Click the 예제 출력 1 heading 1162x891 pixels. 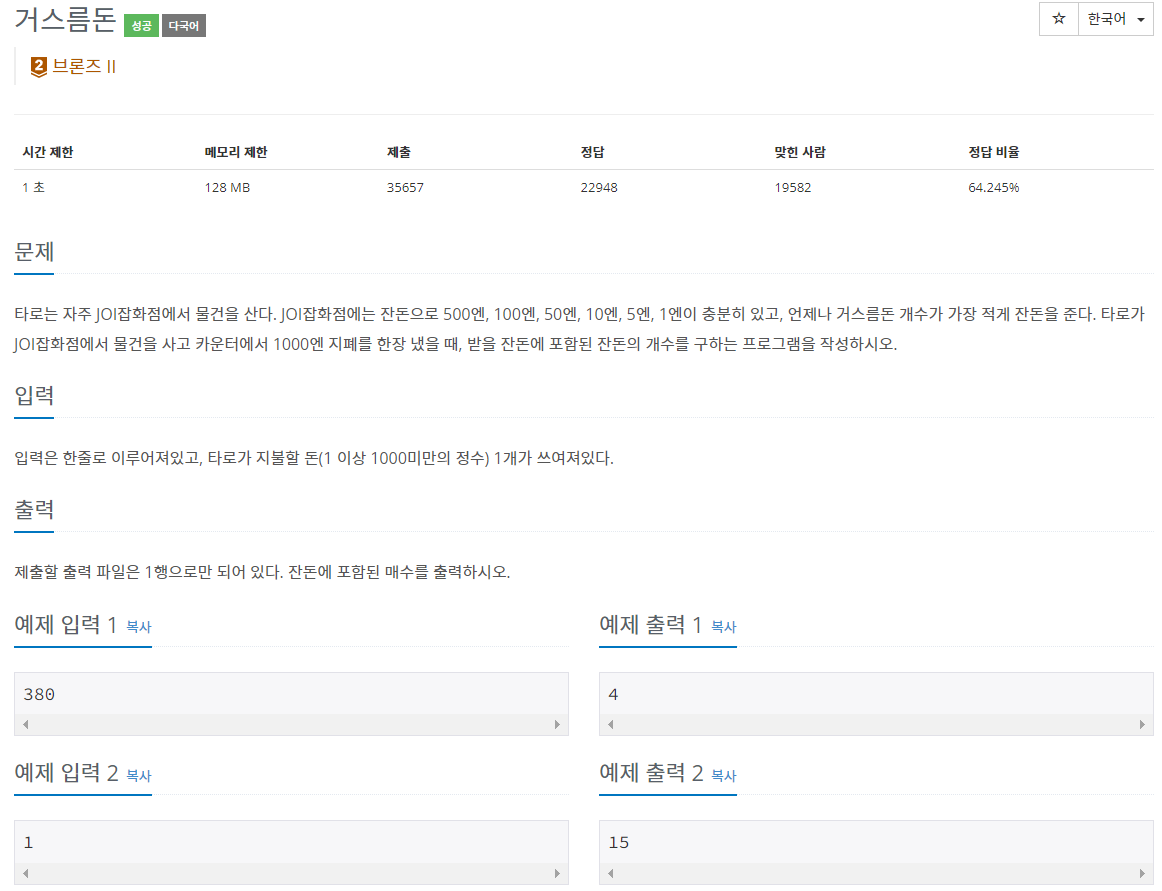click(651, 625)
